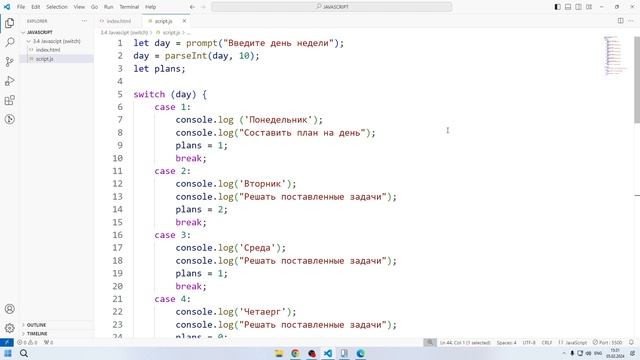Click the ENG language indicator in tray
This screenshot has height=360, width=640.
pos(598,353)
